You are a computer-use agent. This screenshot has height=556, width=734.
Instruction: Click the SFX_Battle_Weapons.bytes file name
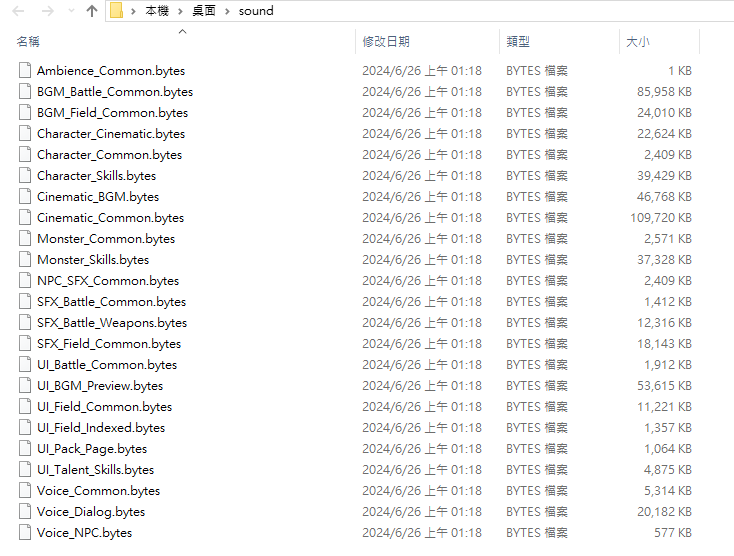point(112,323)
